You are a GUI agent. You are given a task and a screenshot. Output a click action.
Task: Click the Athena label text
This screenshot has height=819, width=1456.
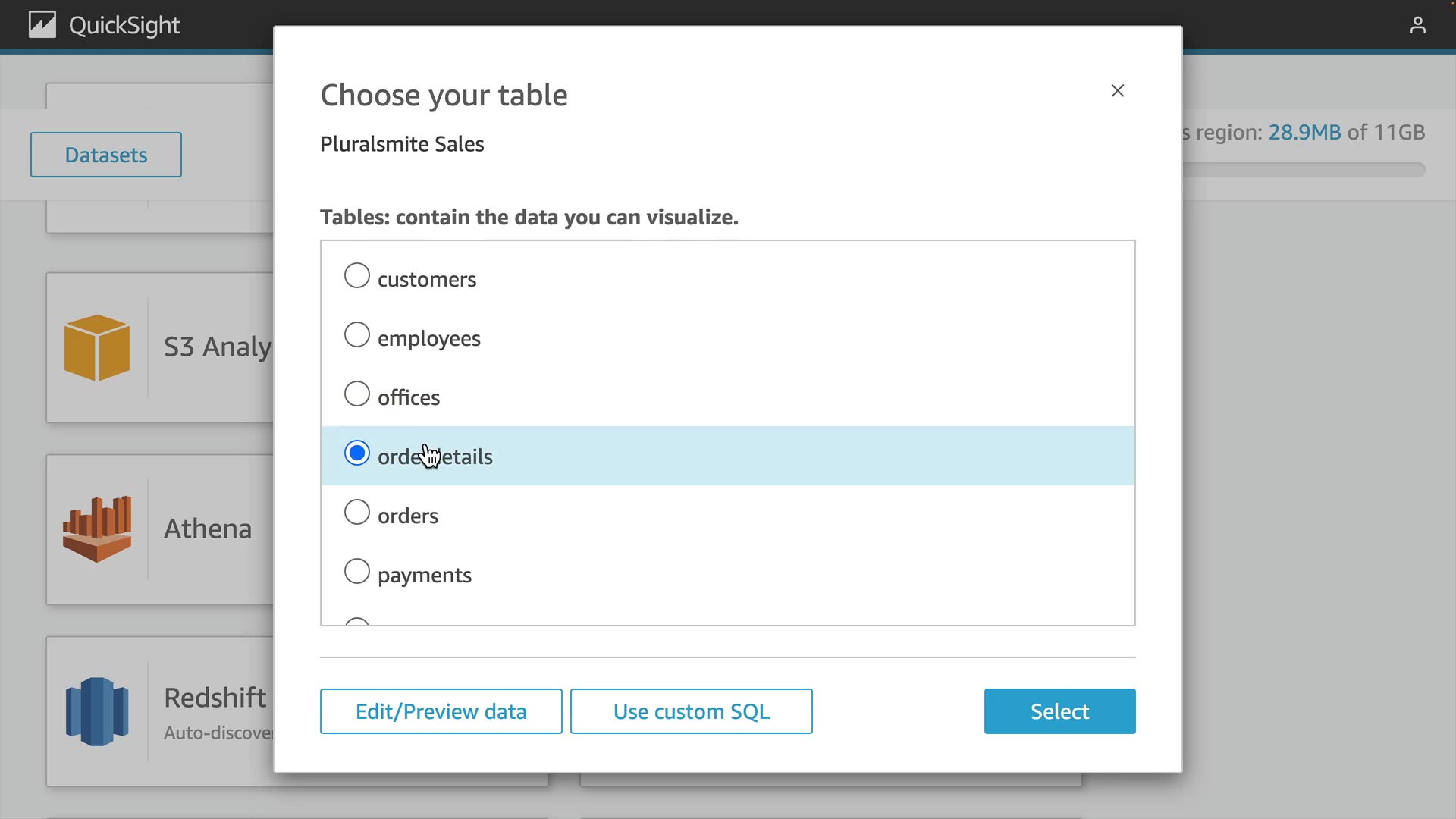(x=208, y=529)
